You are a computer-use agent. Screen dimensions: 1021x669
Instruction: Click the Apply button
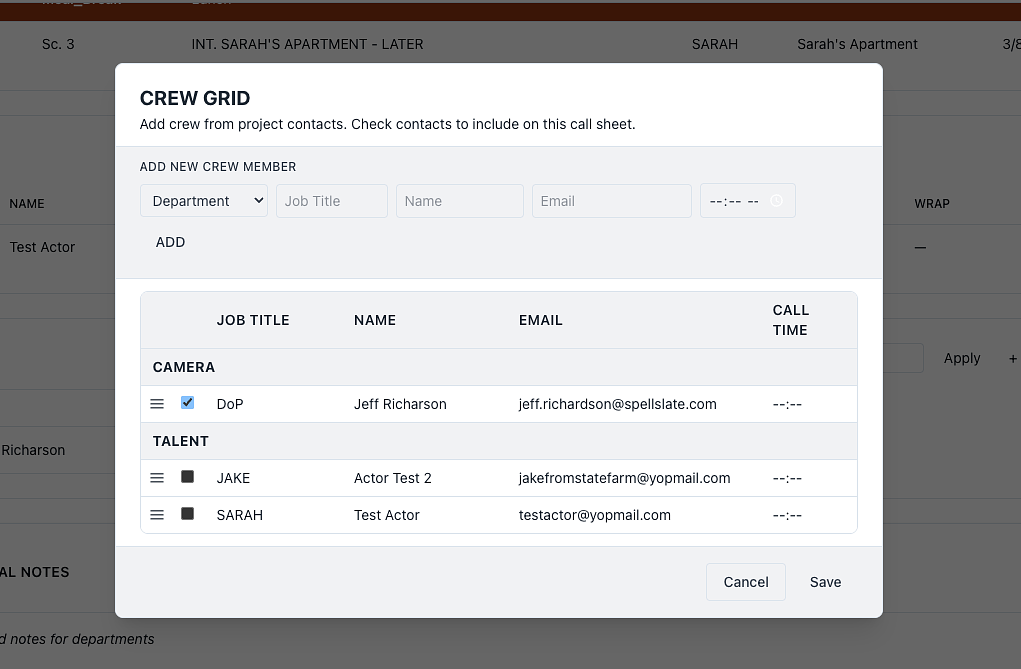coord(961,358)
